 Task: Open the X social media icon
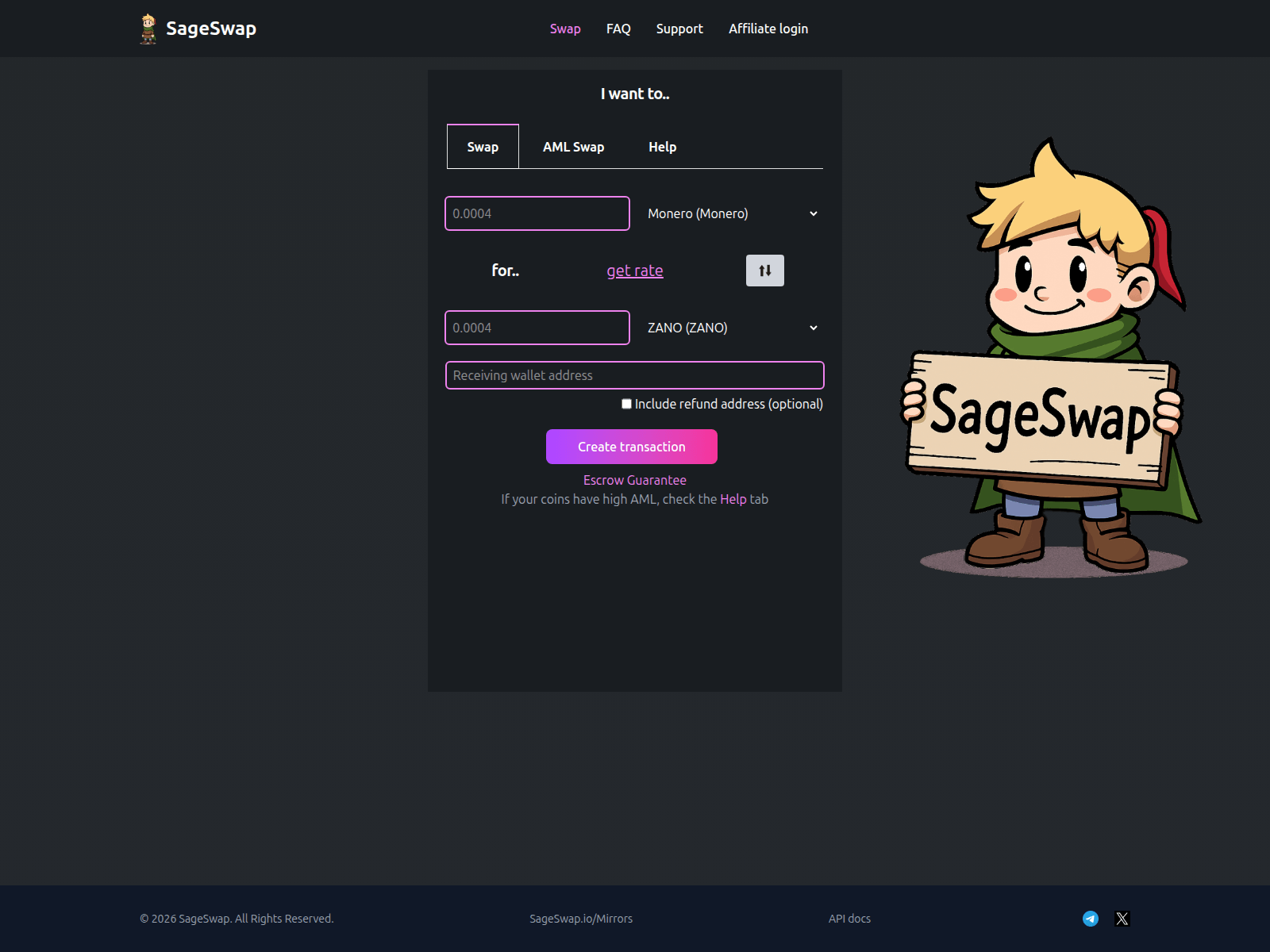tap(1122, 919)
